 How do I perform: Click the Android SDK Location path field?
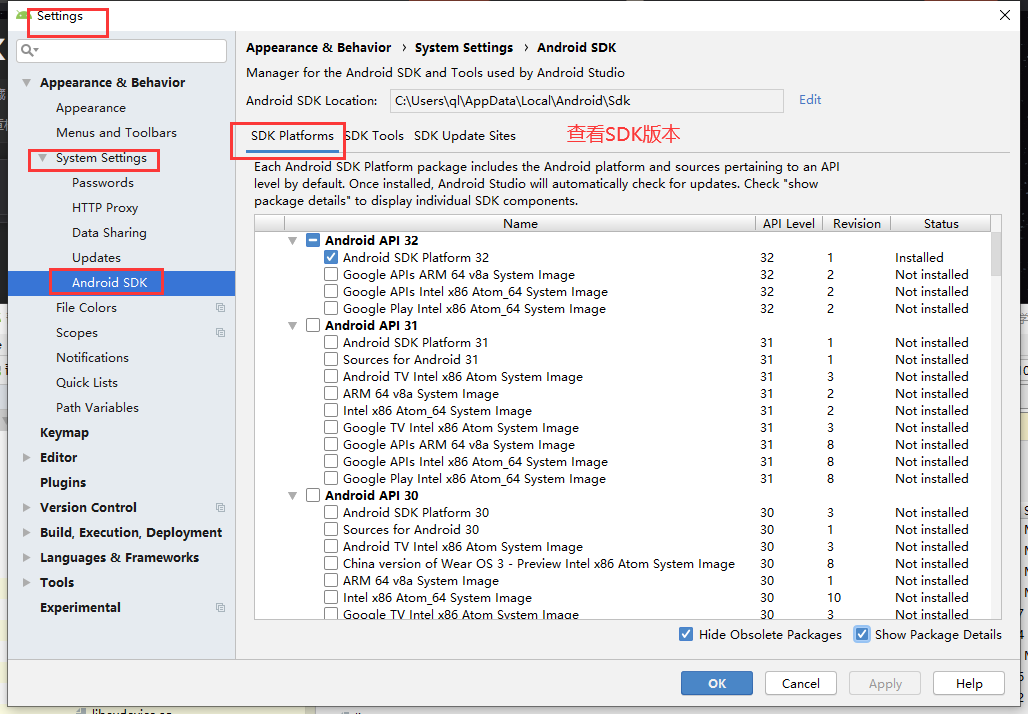587,101
